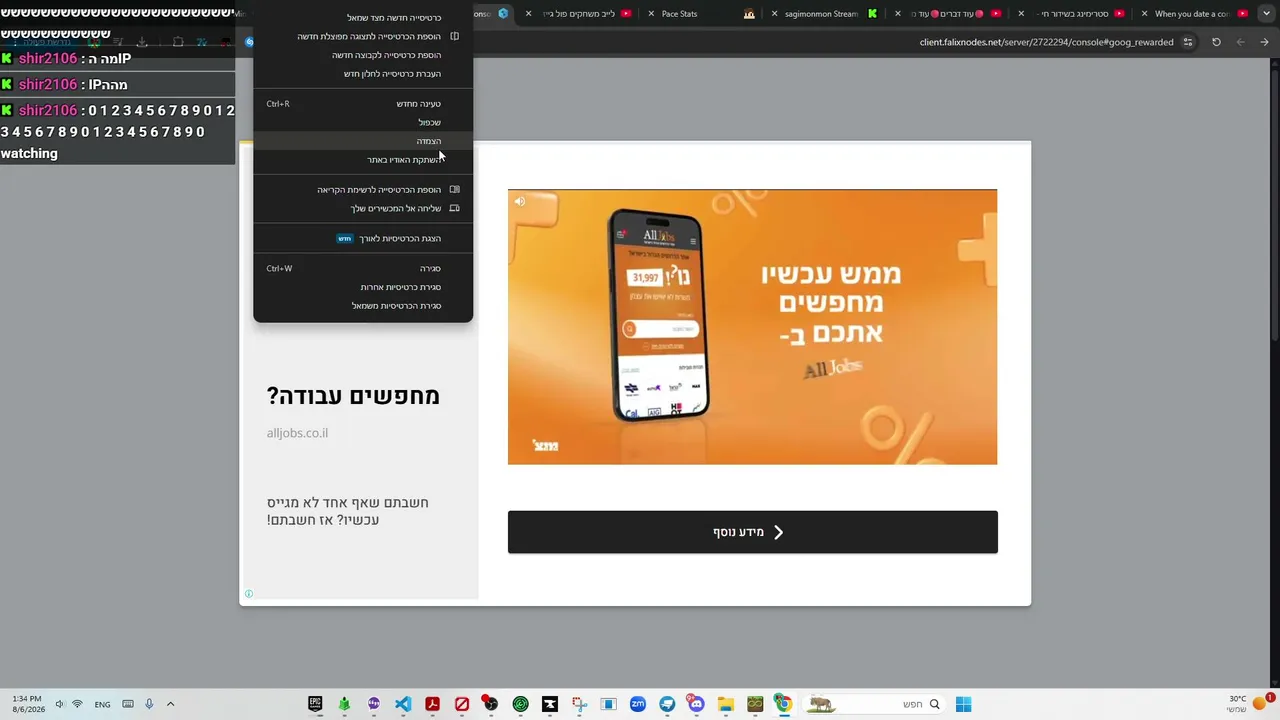Screen dimensions: 1280x720
Task: Choose 'השתקת האודיו באתר' menu entry
Action: click(363, 160)
